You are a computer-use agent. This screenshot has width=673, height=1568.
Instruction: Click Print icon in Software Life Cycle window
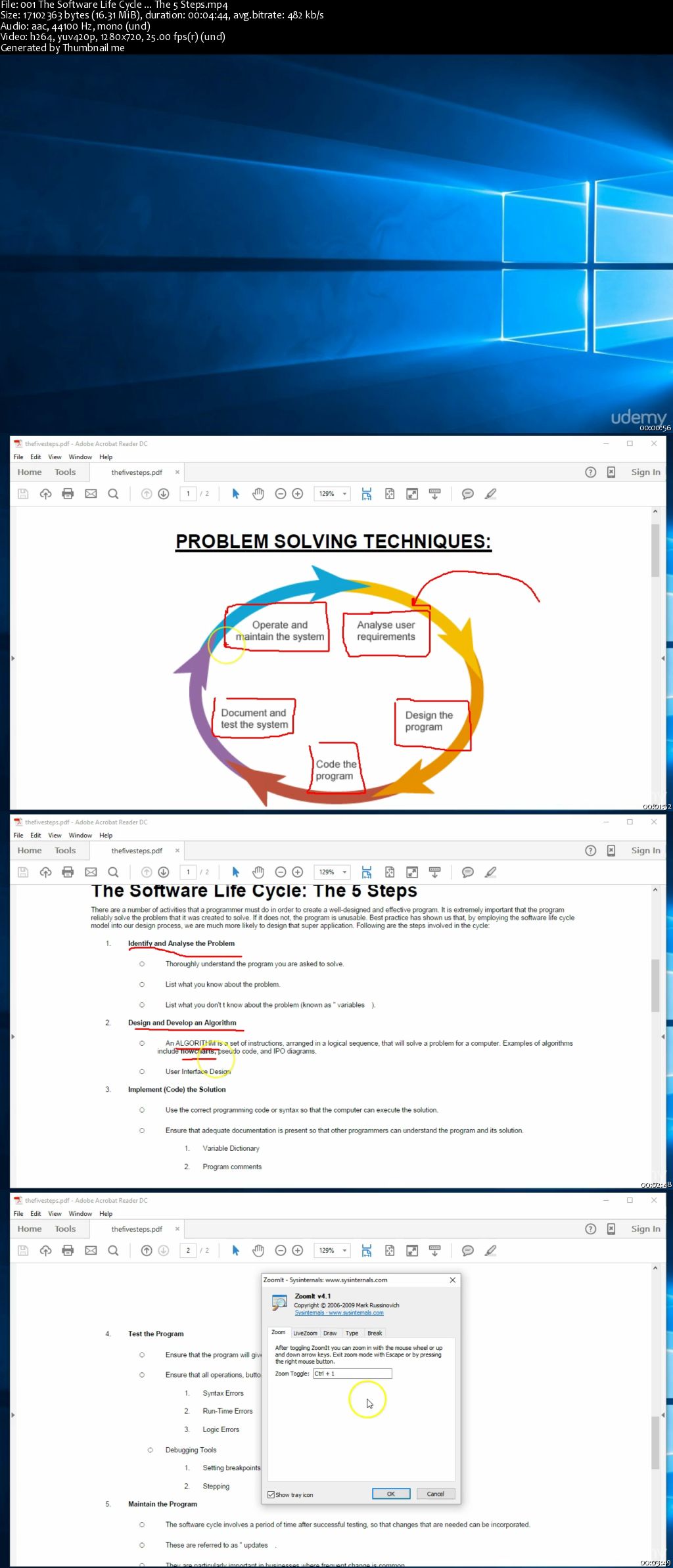coord(68,872)
